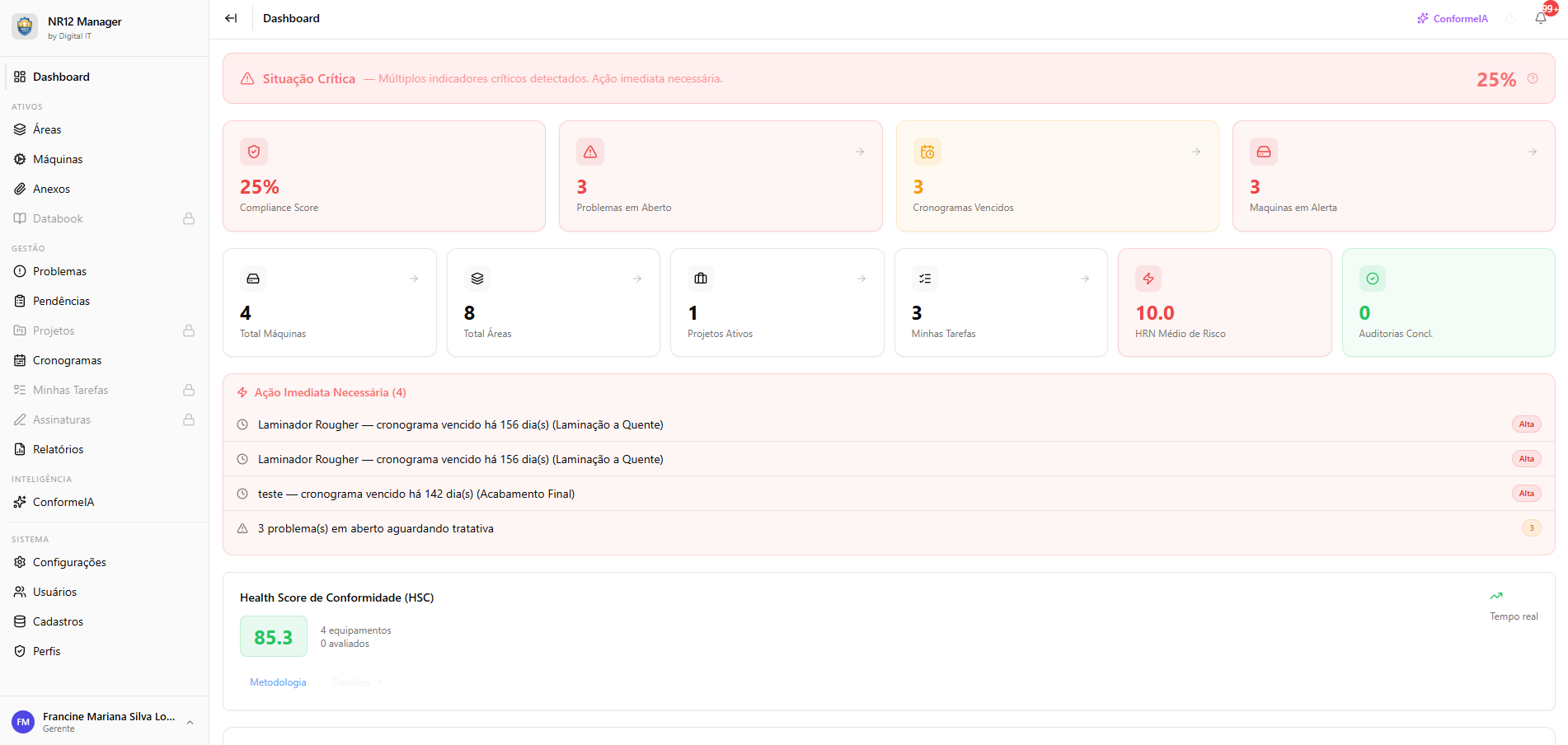
Task: Open Dashboard in the sidebar
Action: click(105, 77)
